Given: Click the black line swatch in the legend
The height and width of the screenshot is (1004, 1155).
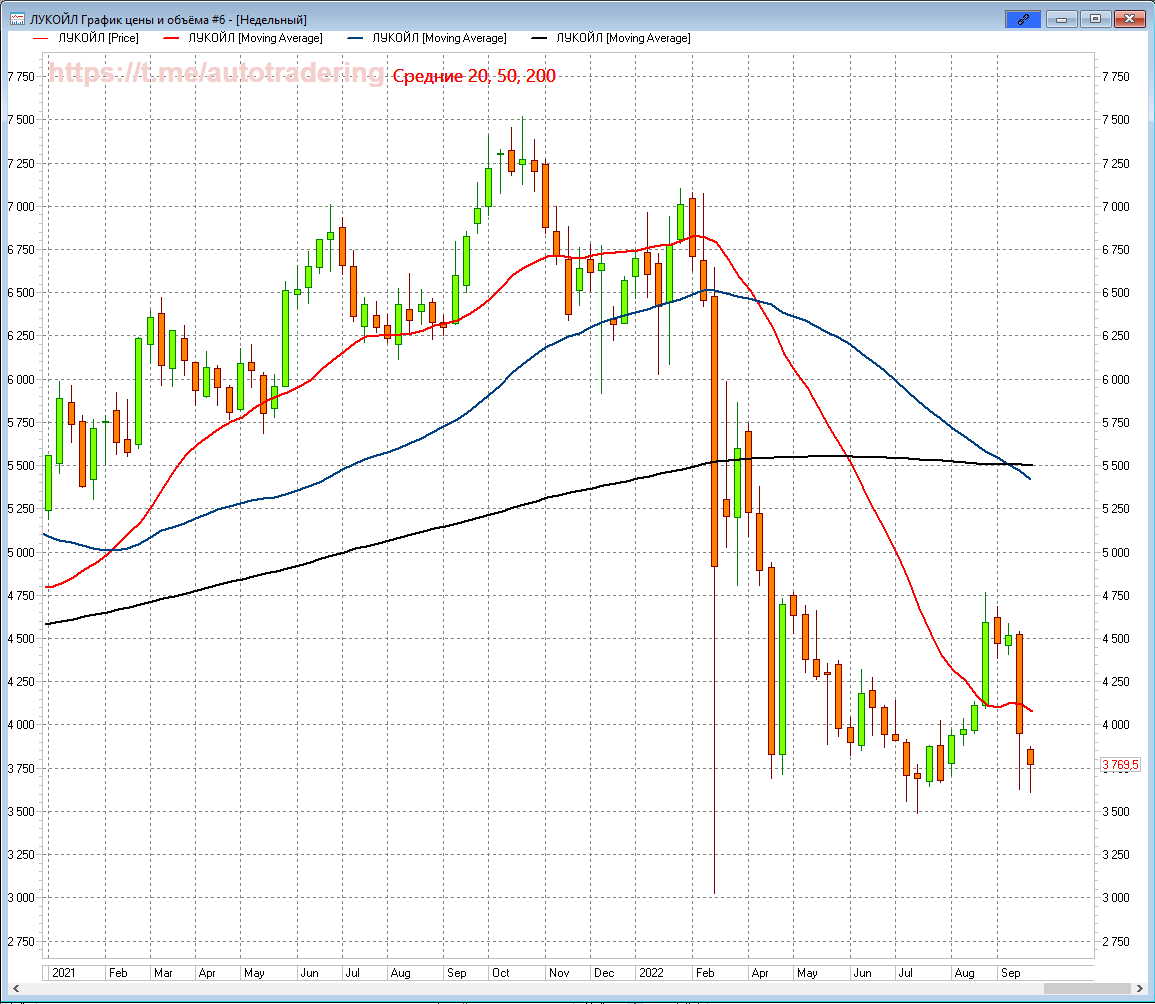Looking at the screenshot, I should pyautogui.click(x=541, y=38).
